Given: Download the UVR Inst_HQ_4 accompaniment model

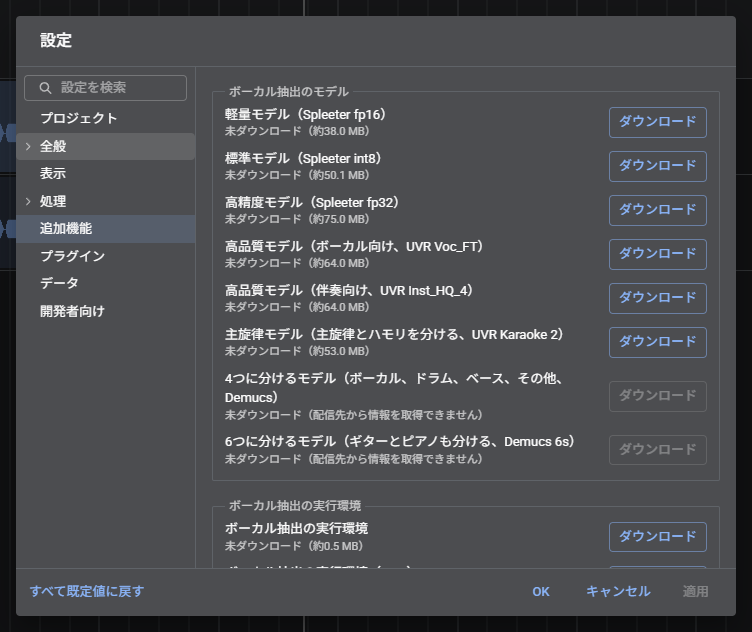Looking at the screenshot, I should click(658, 298).
